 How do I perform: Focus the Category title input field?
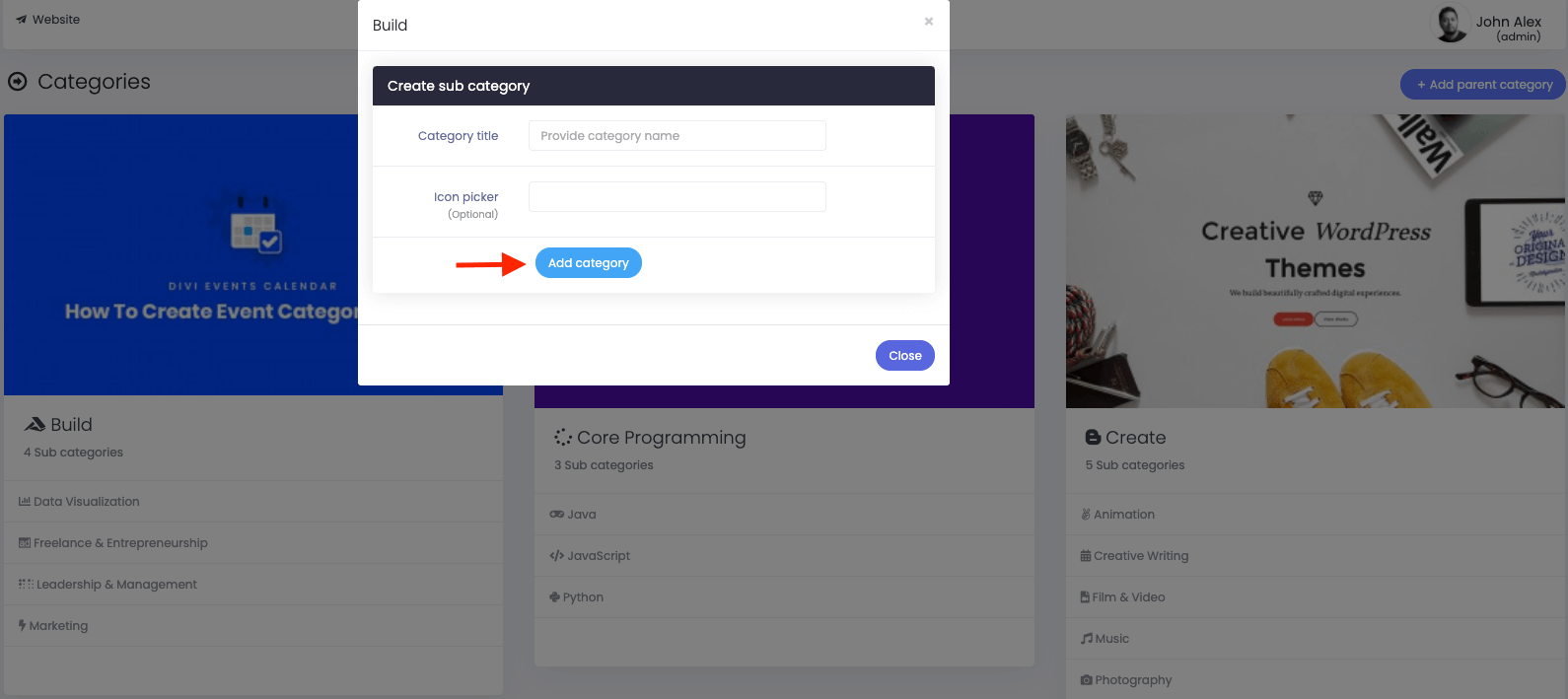tap(677, 136)
